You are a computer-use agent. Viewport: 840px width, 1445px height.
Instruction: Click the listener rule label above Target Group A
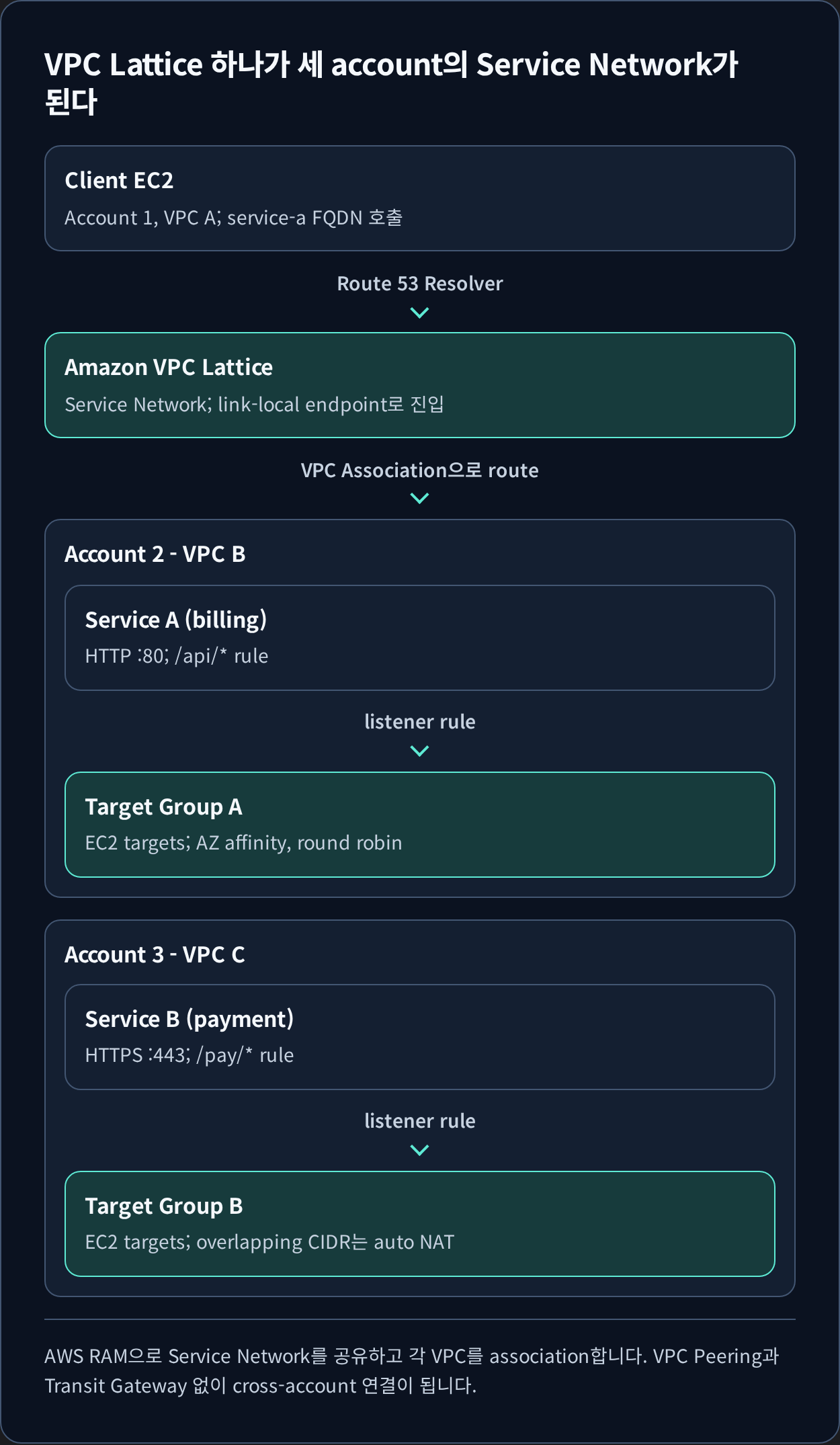click(420, 722)
